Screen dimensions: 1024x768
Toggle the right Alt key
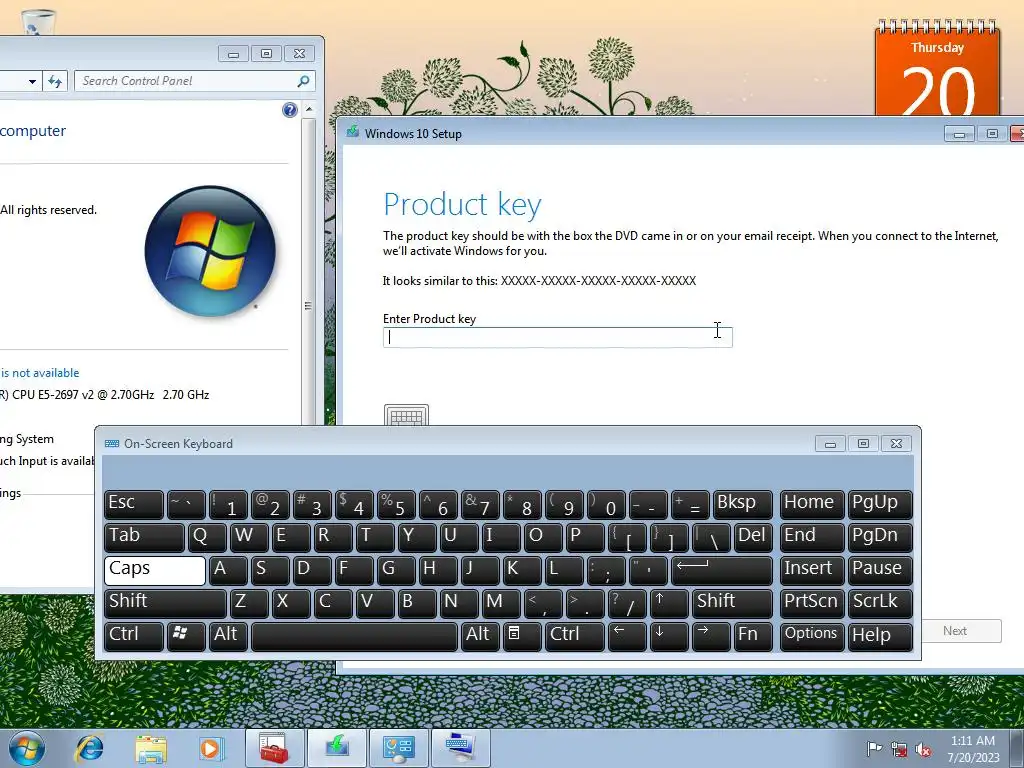(x=480, y=635)
